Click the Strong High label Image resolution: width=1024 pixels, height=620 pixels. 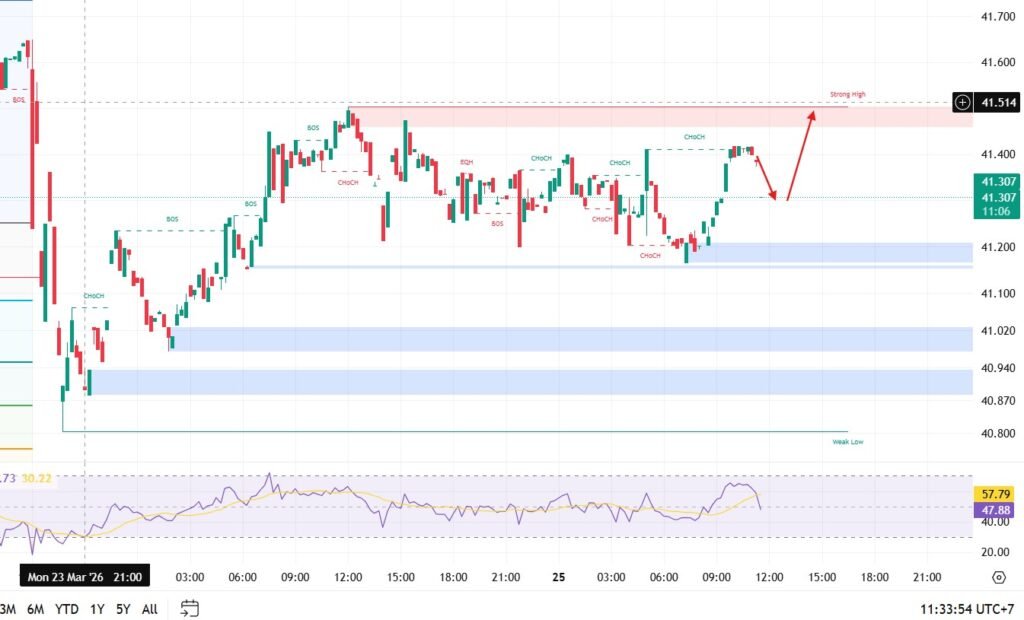[847, 95]
